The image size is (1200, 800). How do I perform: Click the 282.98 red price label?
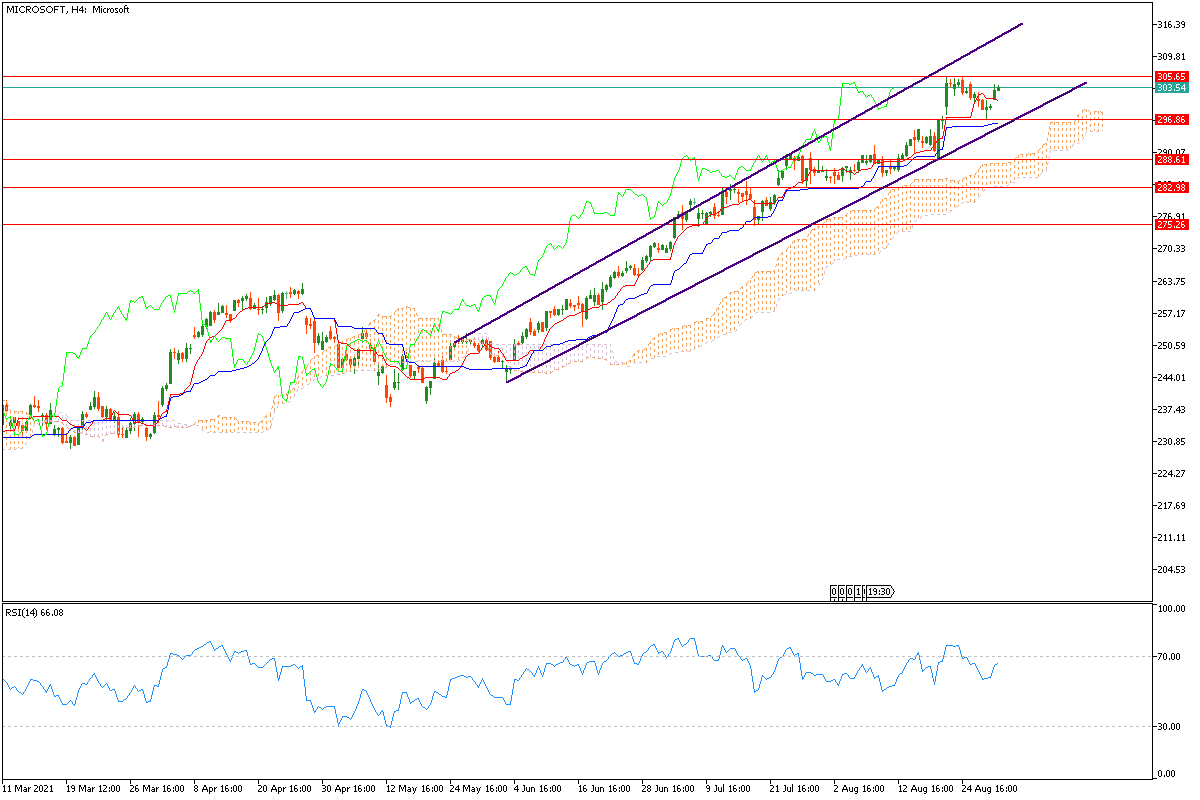point(1171,188)
